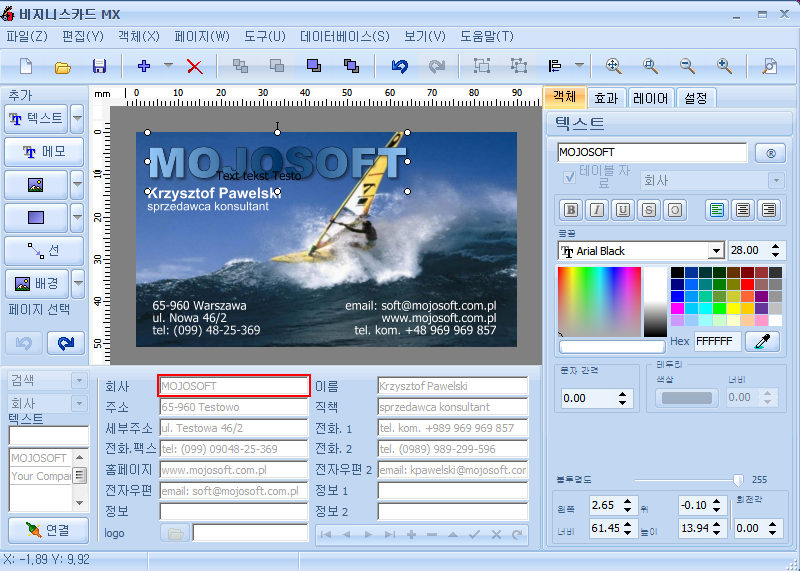Viewport: 800px width, 571px height.
Task: Toggle outline text style button
Action: pyautogui.click(x=675, y=210)
